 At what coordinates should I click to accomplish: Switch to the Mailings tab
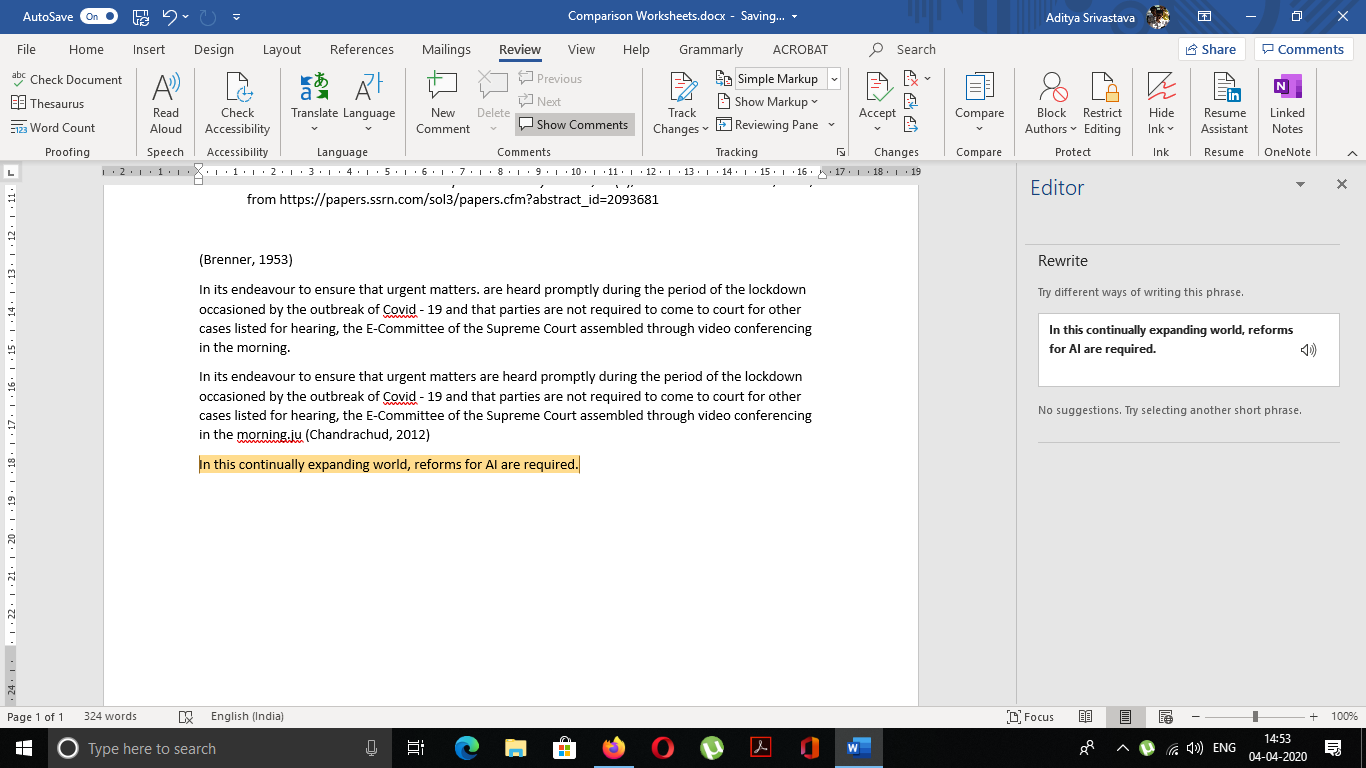(x=446, y=49)
